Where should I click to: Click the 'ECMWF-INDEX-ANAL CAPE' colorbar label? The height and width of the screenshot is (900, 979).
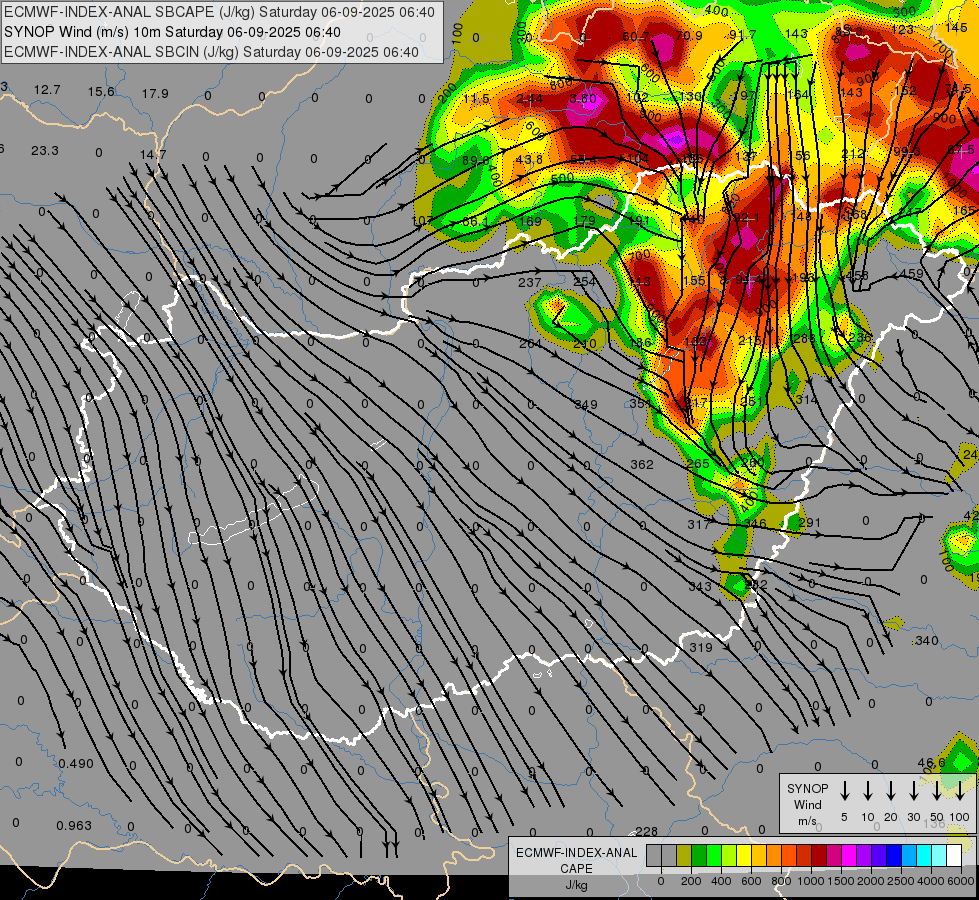576,861
